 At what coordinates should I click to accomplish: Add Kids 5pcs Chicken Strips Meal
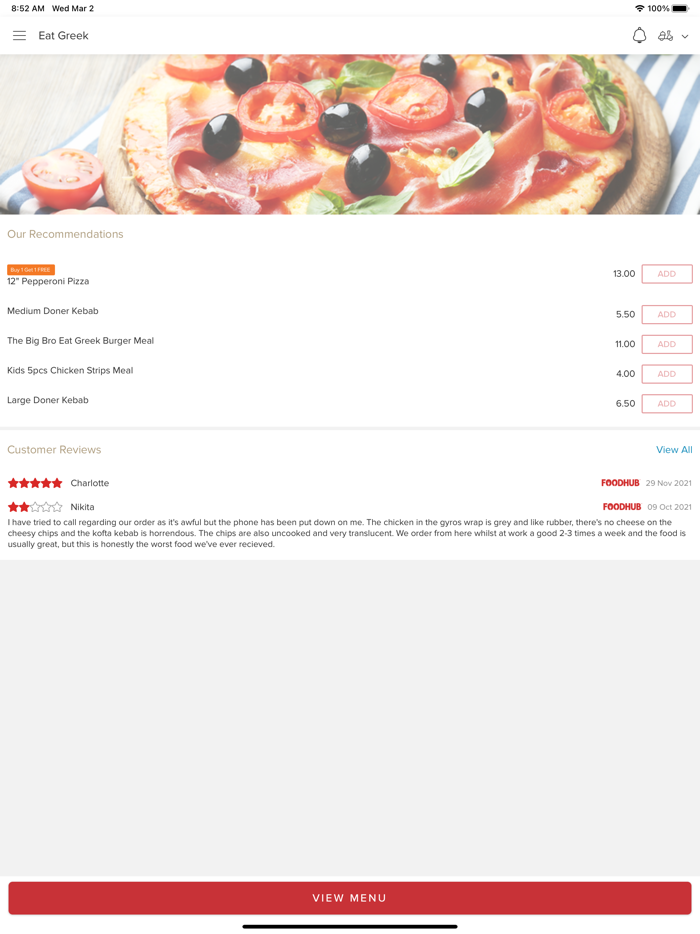[667, 374]
